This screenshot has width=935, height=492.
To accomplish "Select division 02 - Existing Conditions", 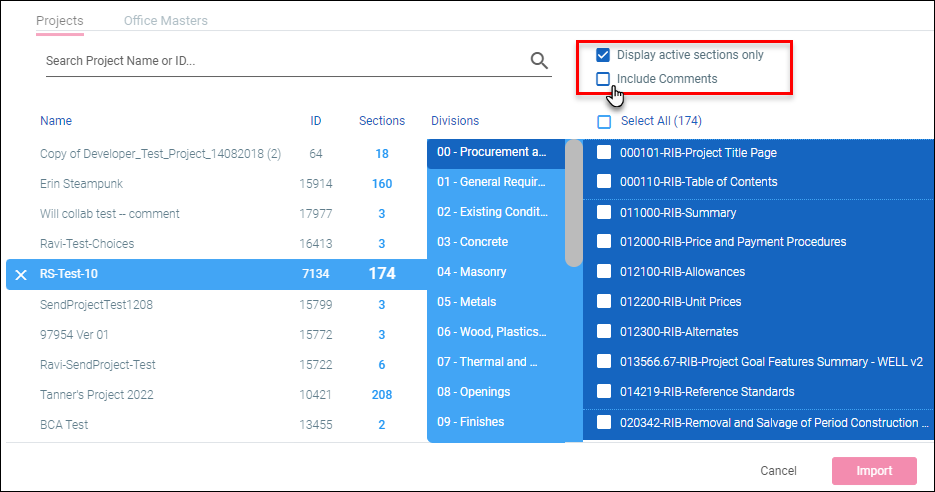I will tap(496, 212).
